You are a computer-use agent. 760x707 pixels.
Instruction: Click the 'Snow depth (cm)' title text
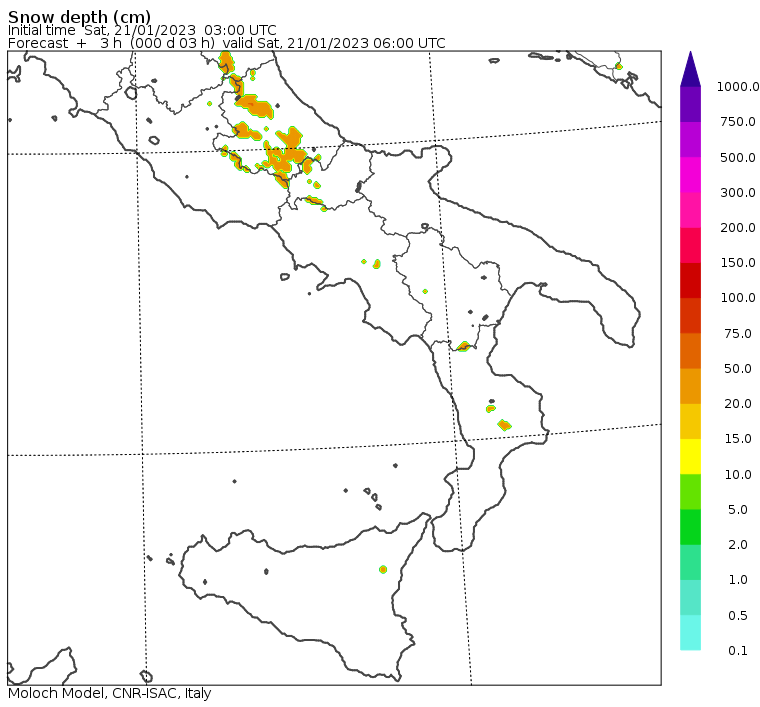[x=79, y=17]
